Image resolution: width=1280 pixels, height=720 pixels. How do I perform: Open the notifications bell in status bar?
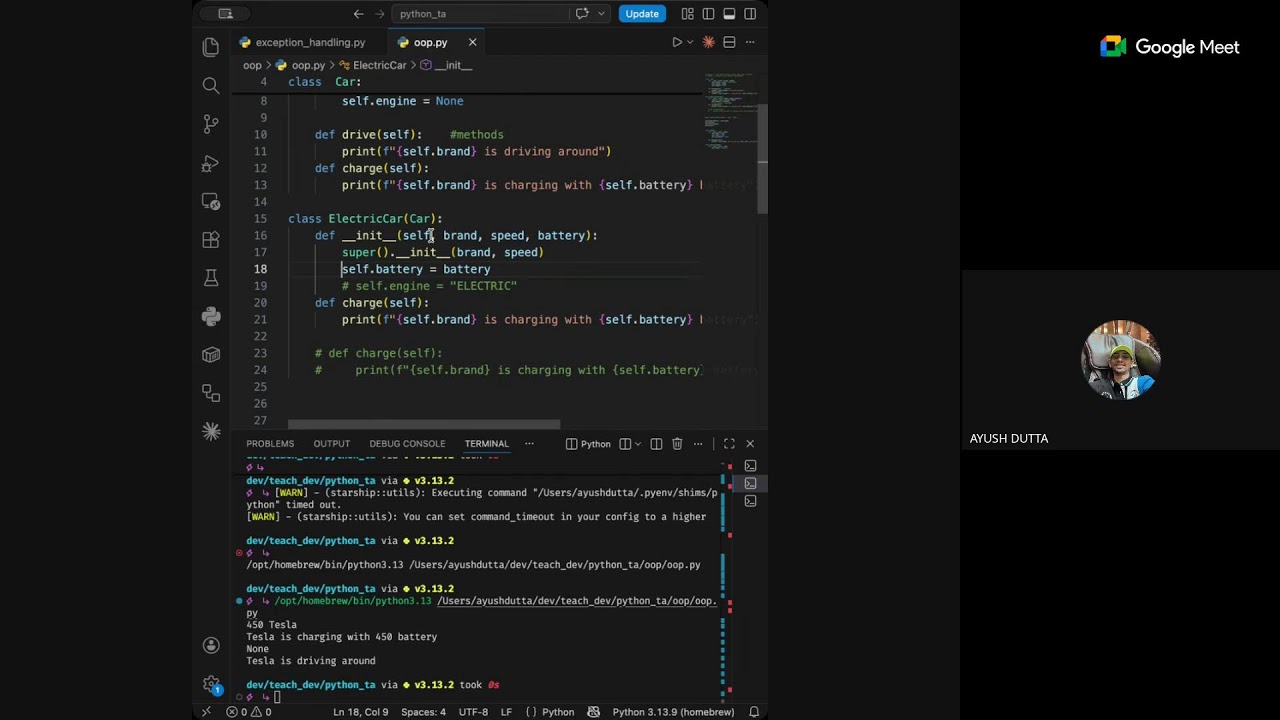click(x=754, y=712)
